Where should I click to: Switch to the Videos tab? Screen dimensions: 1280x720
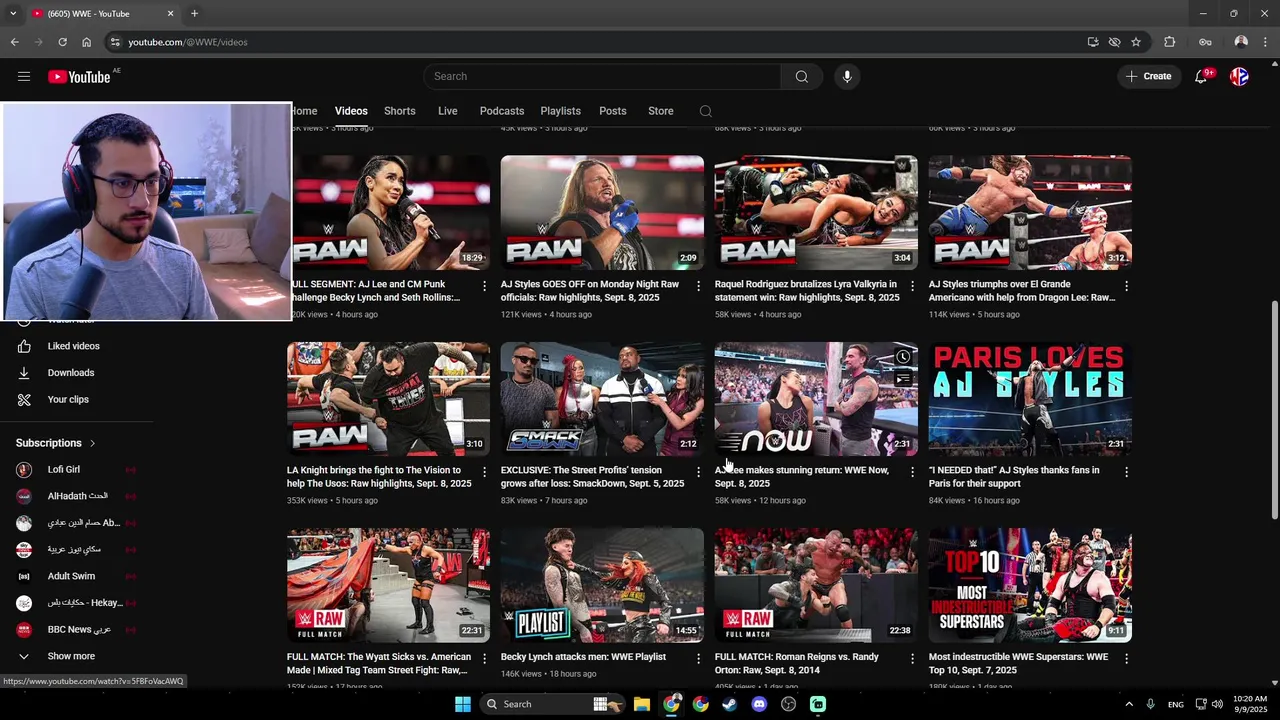point(351,111)
